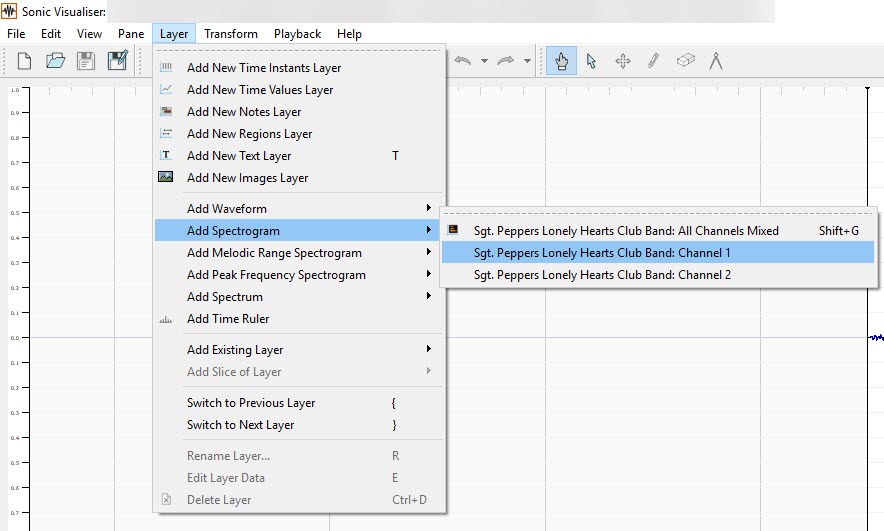Click the Save Session disk icon
This screenshot has height=531, width=884.
(86, 61)
